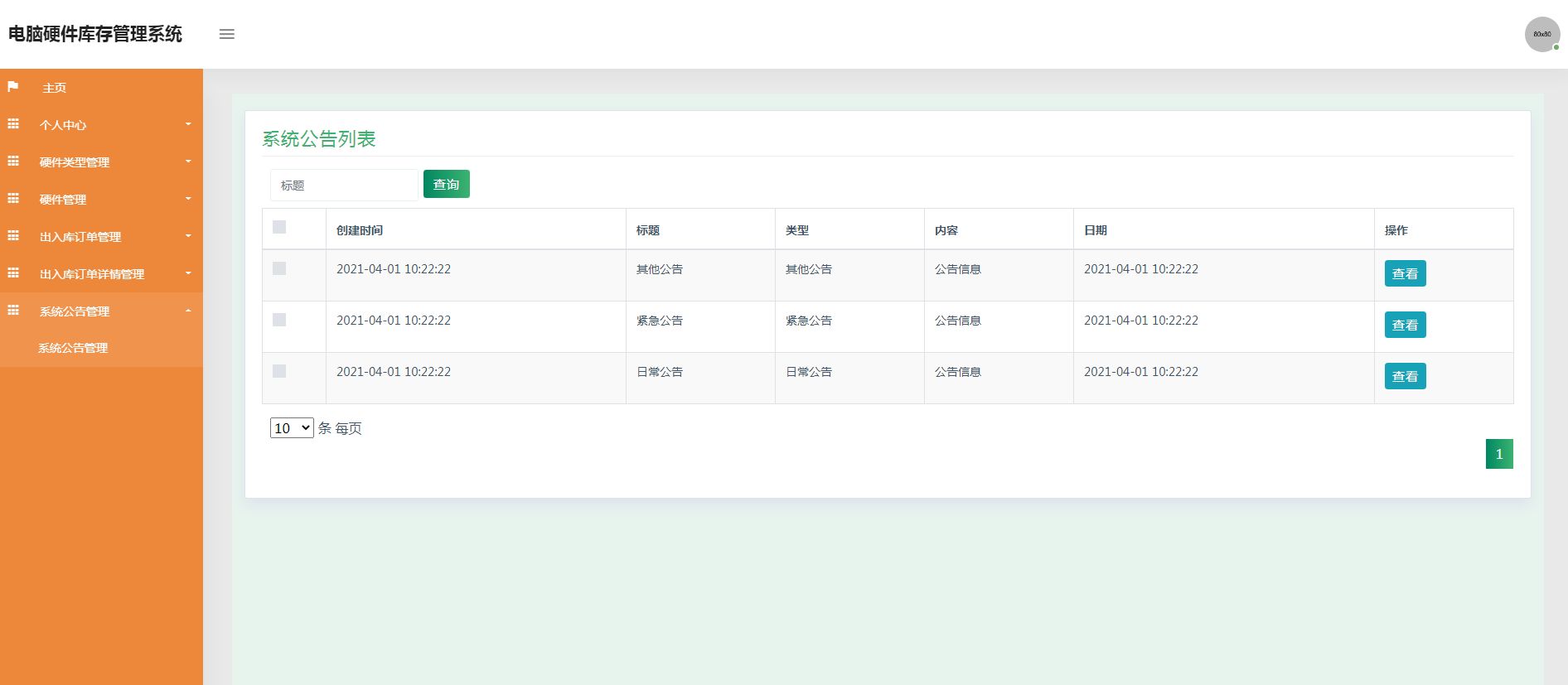
Task: Click the grid icon beside 出入库订单管理
Action: click(13, 235)
